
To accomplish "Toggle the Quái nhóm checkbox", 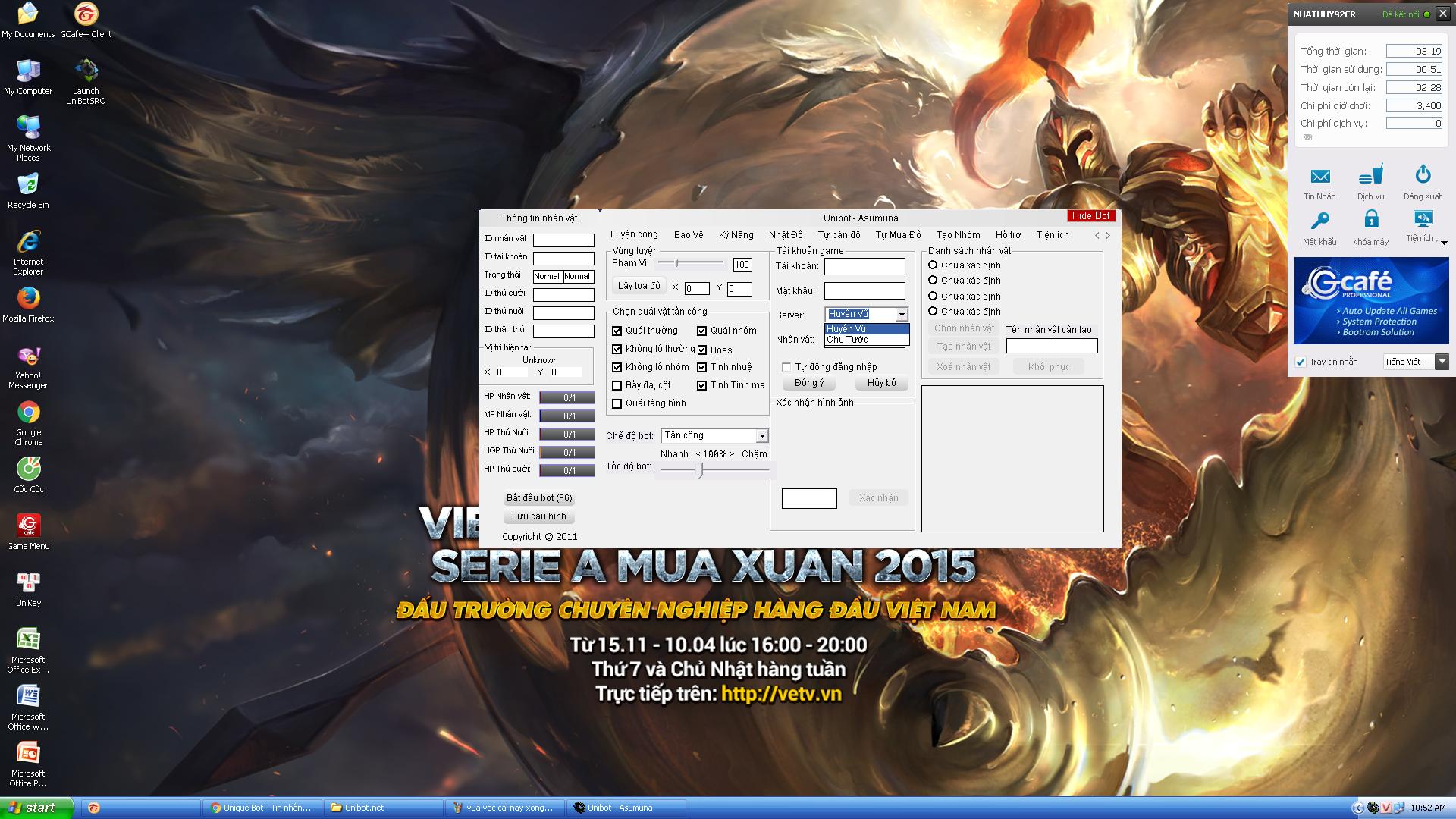I will [x=701, y=331].
